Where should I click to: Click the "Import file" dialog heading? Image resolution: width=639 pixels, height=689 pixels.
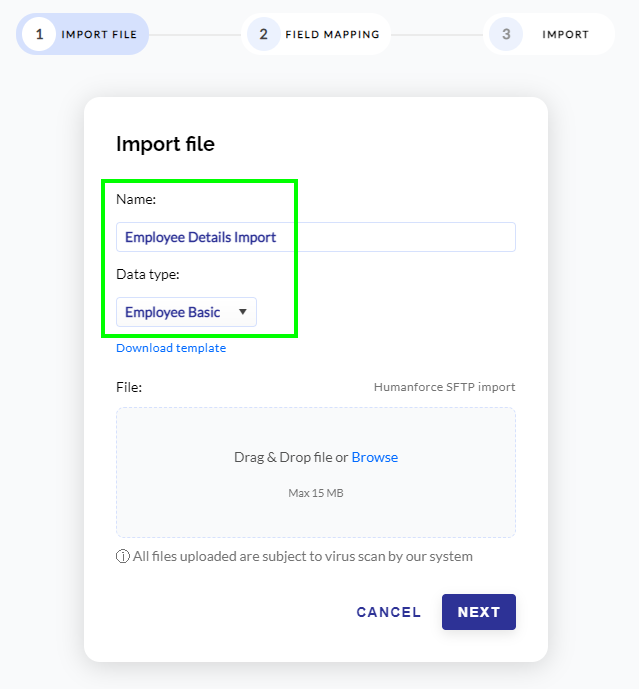[165, 144]
